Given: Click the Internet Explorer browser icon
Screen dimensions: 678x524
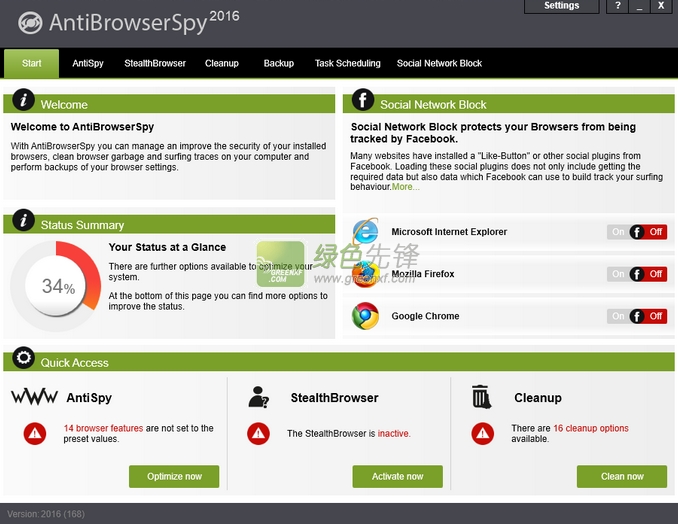Looking at the screenshot, I should tap(365, 232).
